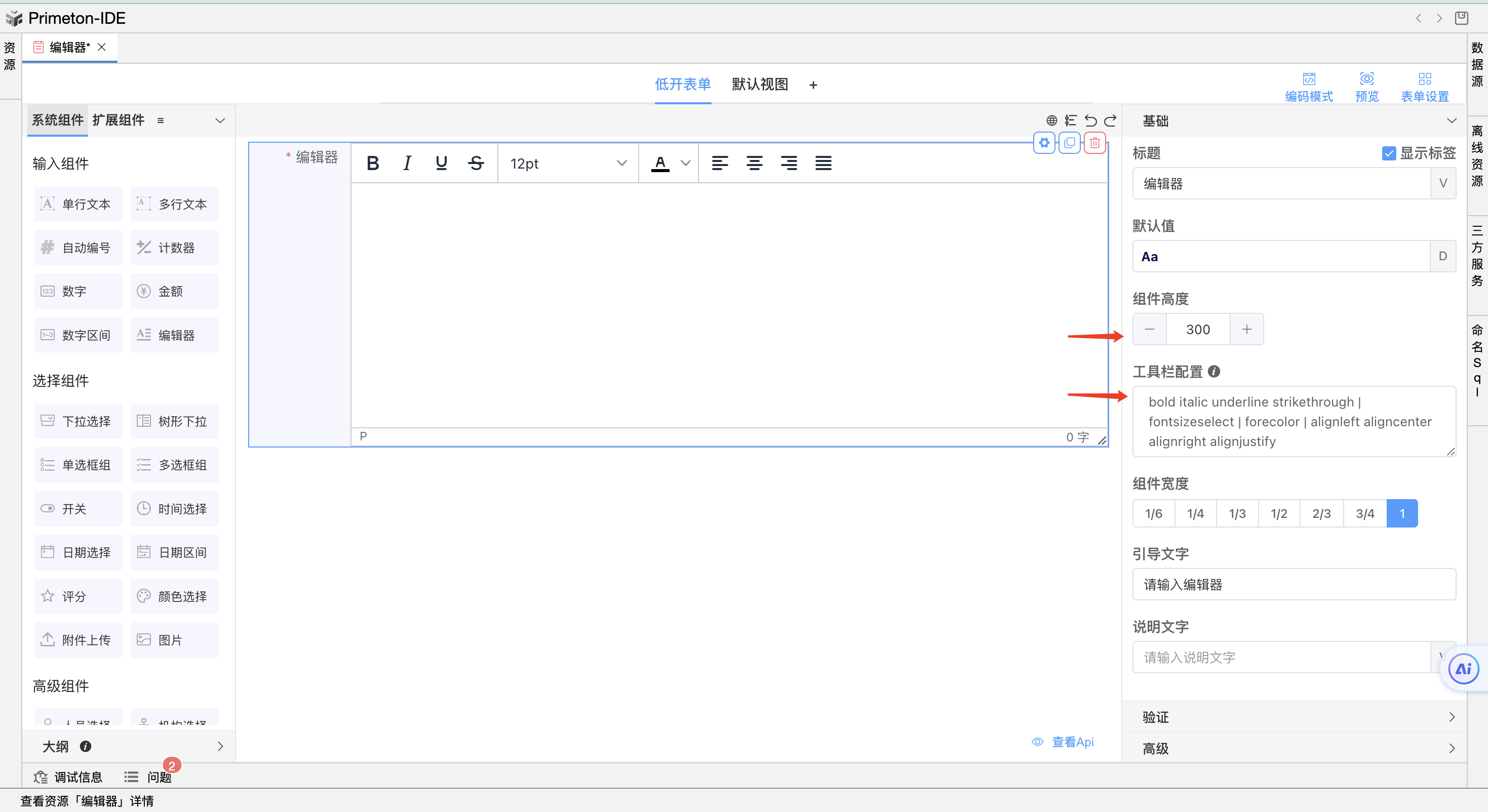The height and width of the screenshot is (812, 1488).
Task: Open the font color picker arrow
Action: tap(685, 164)
